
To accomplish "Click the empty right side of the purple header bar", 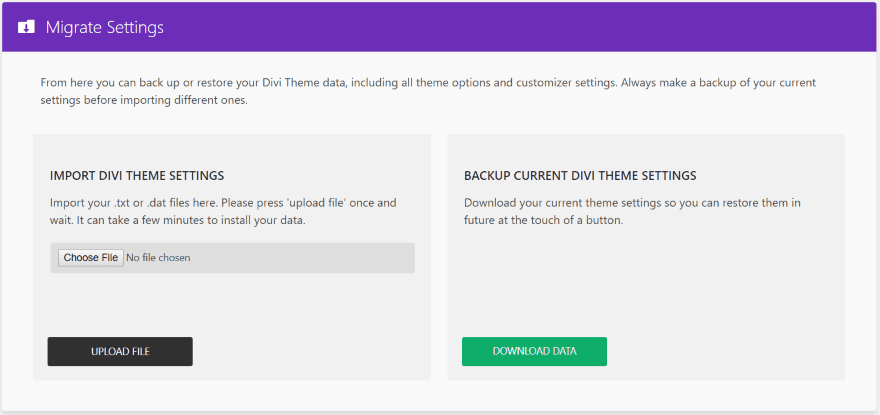I will pos(600,27).
